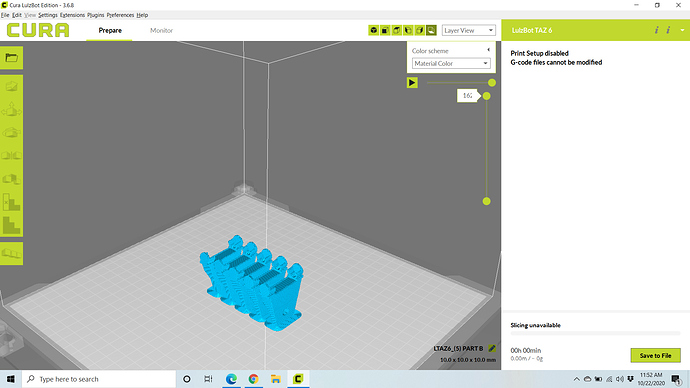The height and width of the screenshot is (388, 690).
Task: Switch camera to left side view icon
Action: coord(408,30)
